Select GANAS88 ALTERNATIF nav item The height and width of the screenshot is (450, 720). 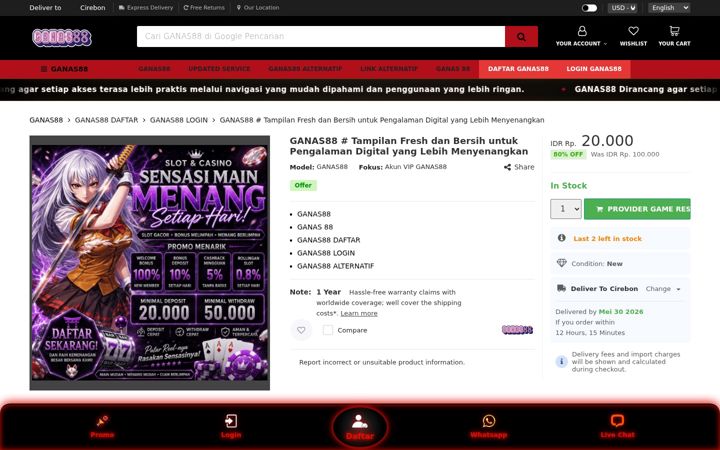(305, 69)
